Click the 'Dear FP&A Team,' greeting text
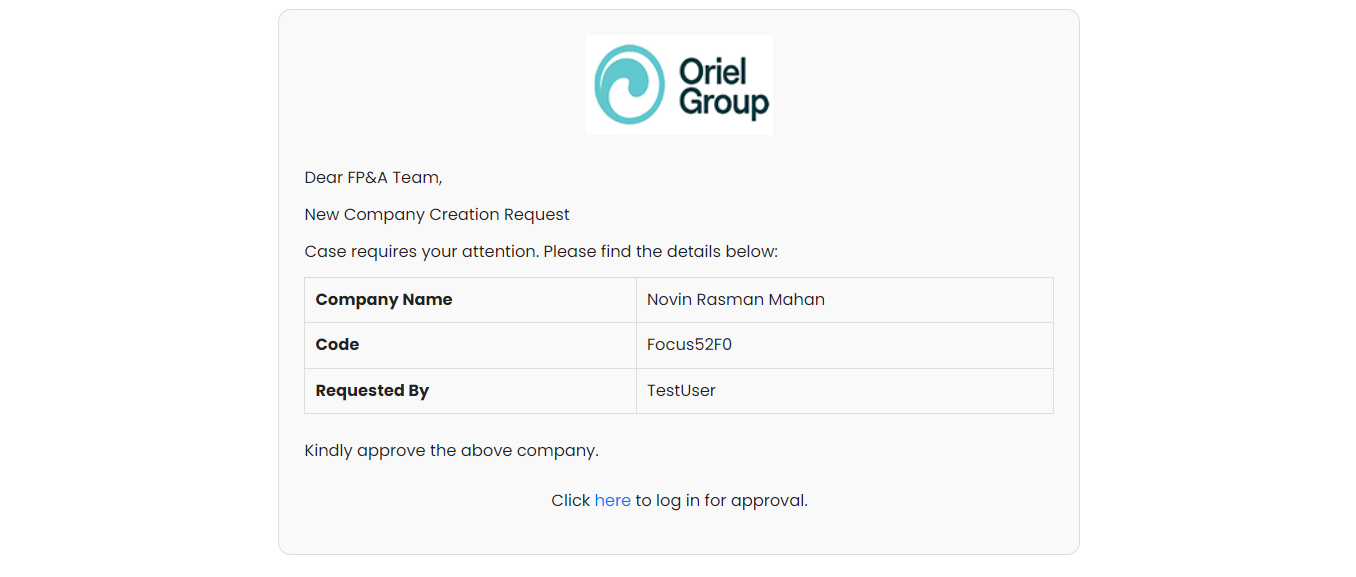Viewport: 1356px width, 577px height. pos(373,178)
